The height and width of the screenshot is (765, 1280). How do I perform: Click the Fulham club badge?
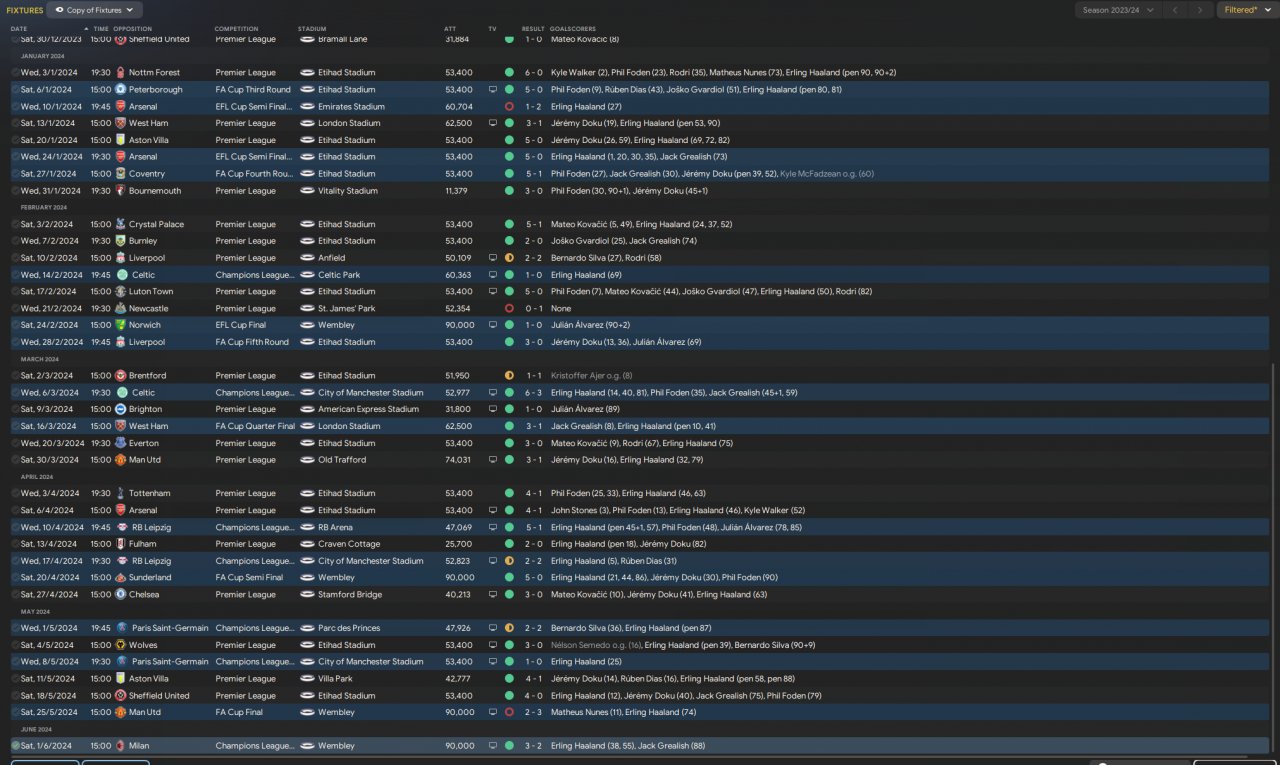(x=121, y=544)
